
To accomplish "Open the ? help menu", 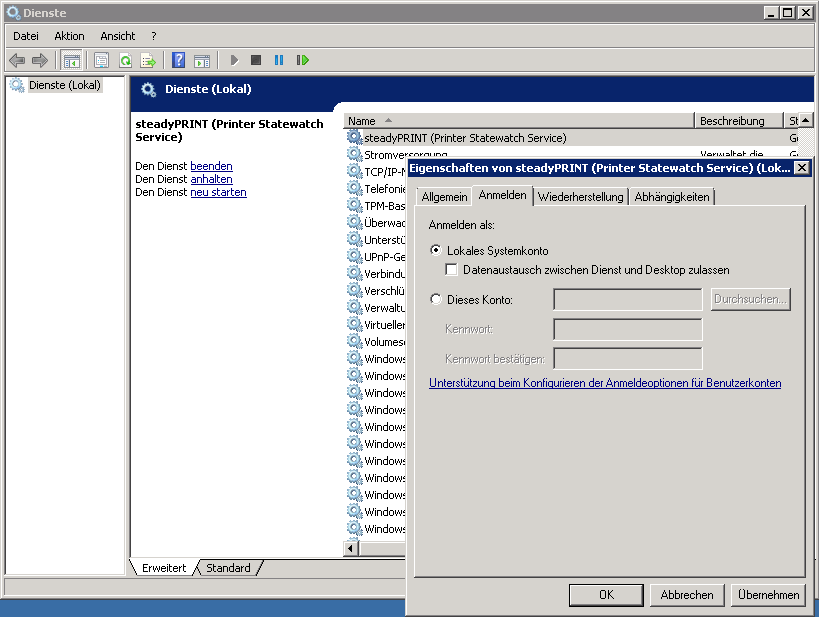I will tap(154, 36).
